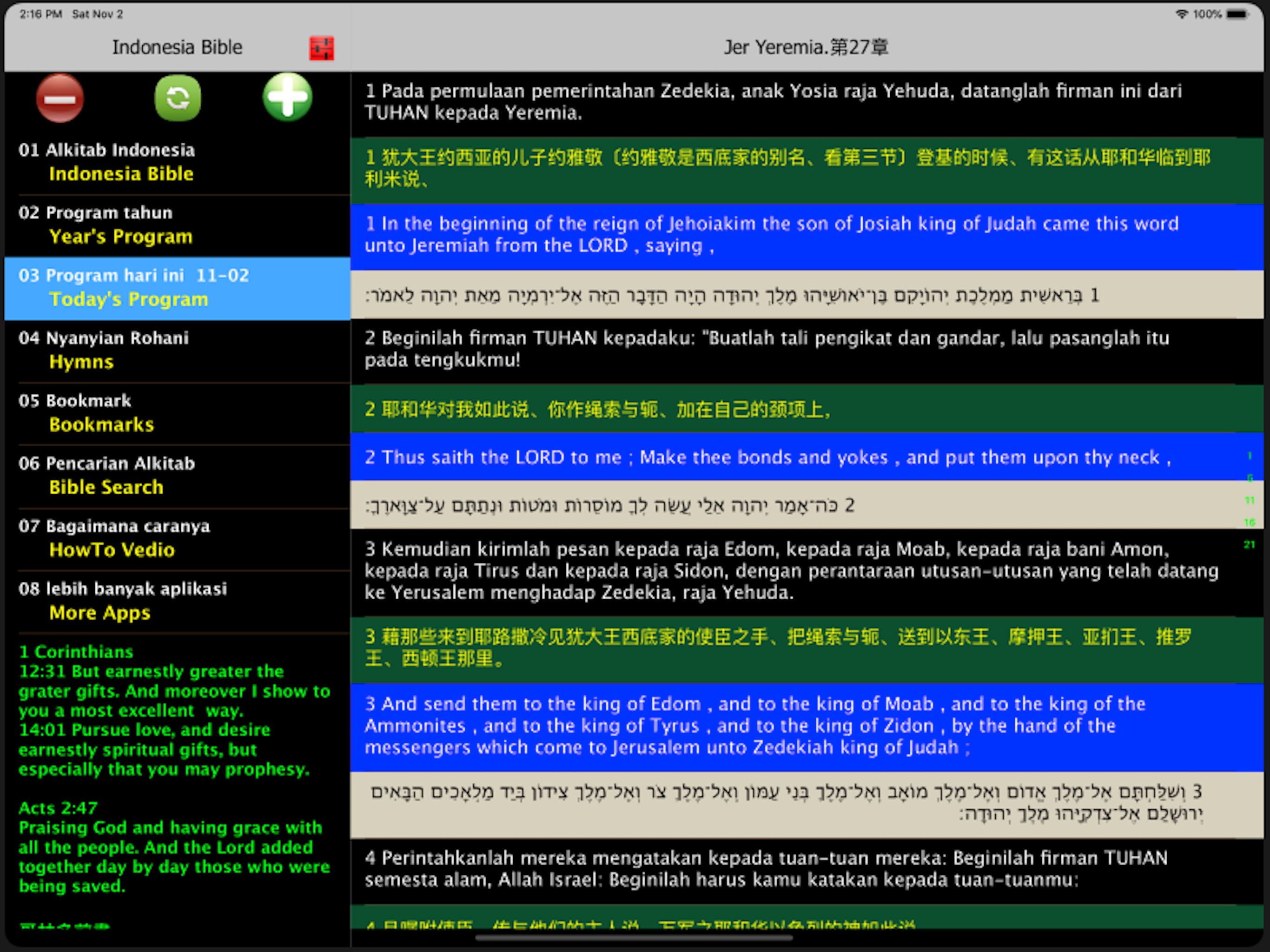Select English verse 3 And send them

[807, 727]
